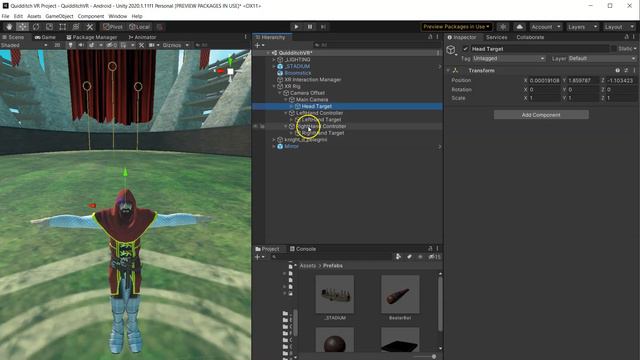
Task: Click the Head Target object cube icon
Action: (451, 50)
